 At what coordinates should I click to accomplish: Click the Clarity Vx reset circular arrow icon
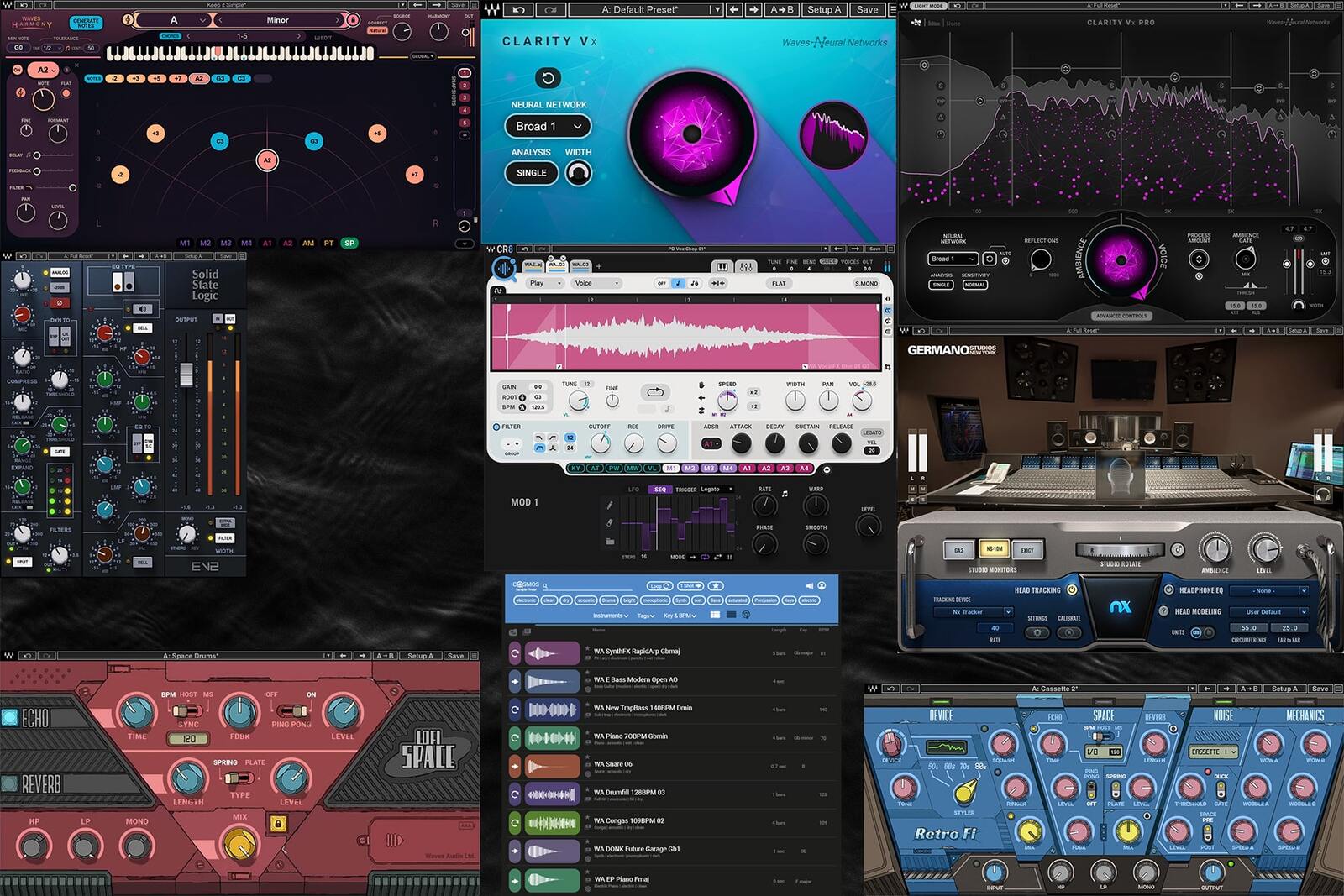[548, 78]
